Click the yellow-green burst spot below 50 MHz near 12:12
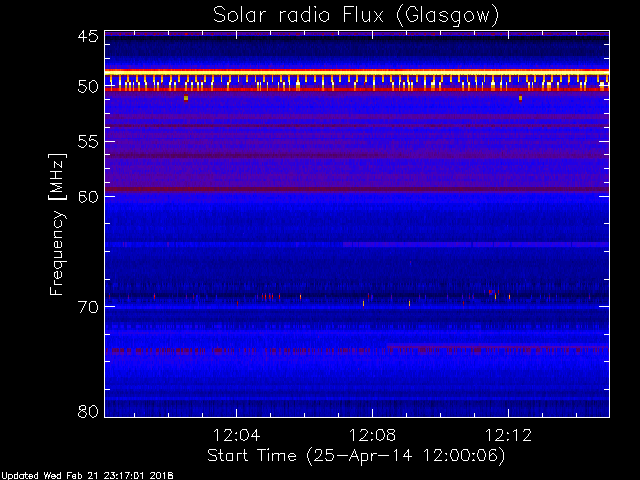Viewport: 640px width, 480px height. [520, 98]
